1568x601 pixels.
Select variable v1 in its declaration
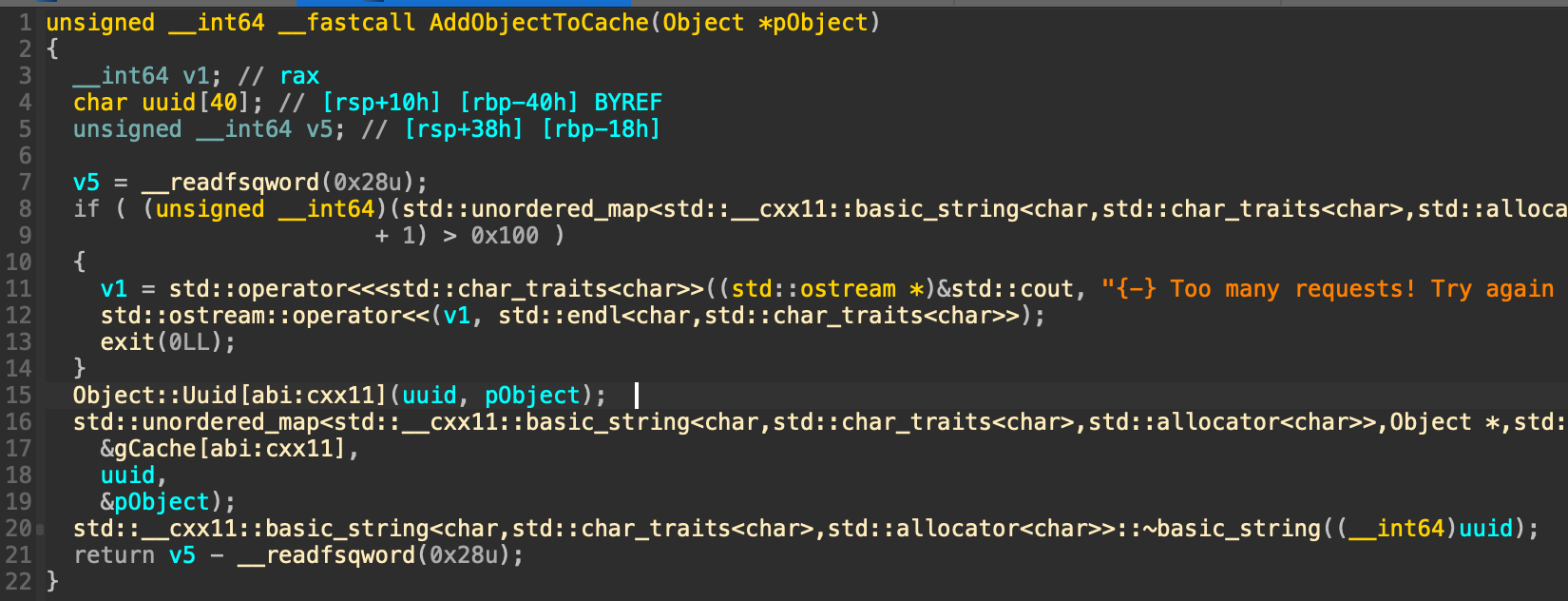196,76
